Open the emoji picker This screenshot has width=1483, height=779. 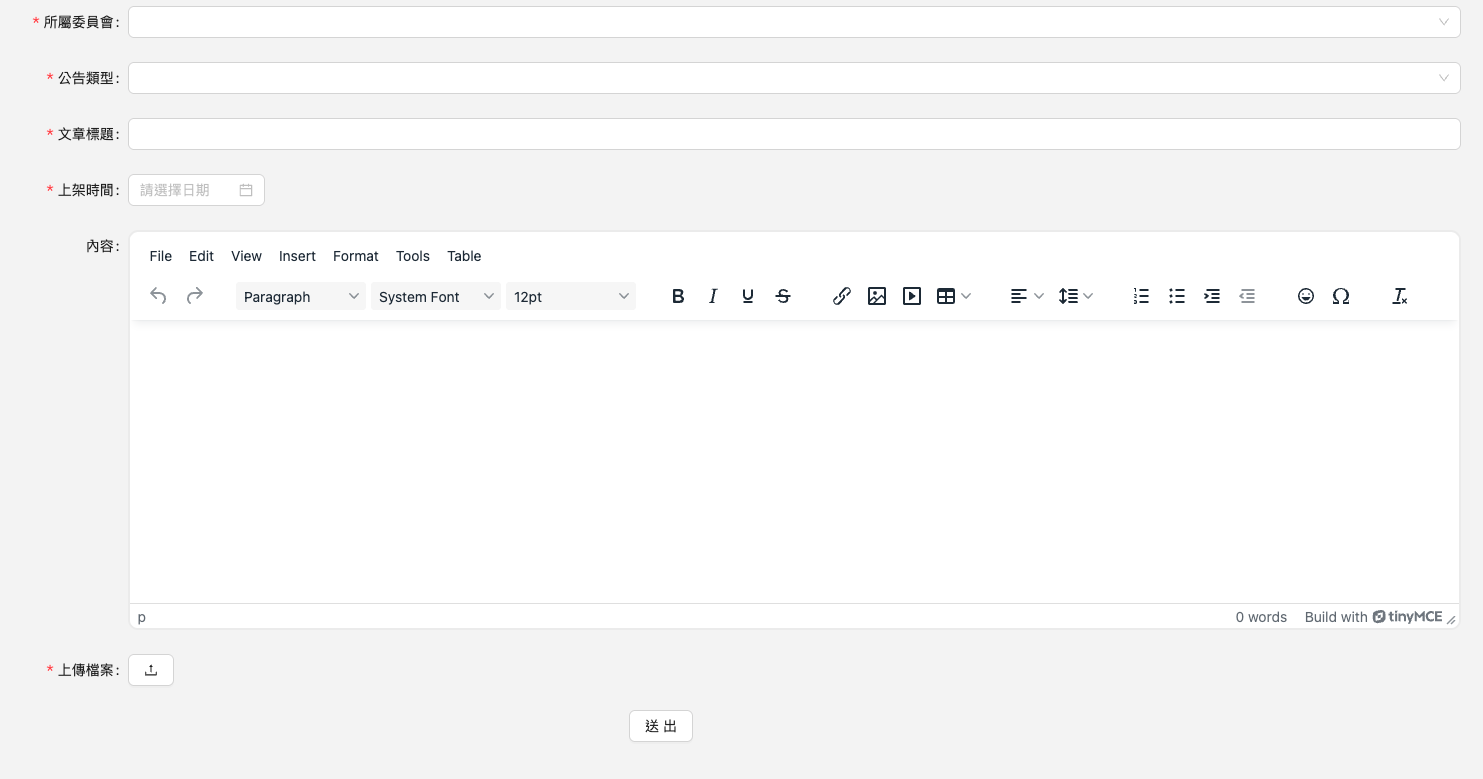[x=1306, y=296]
